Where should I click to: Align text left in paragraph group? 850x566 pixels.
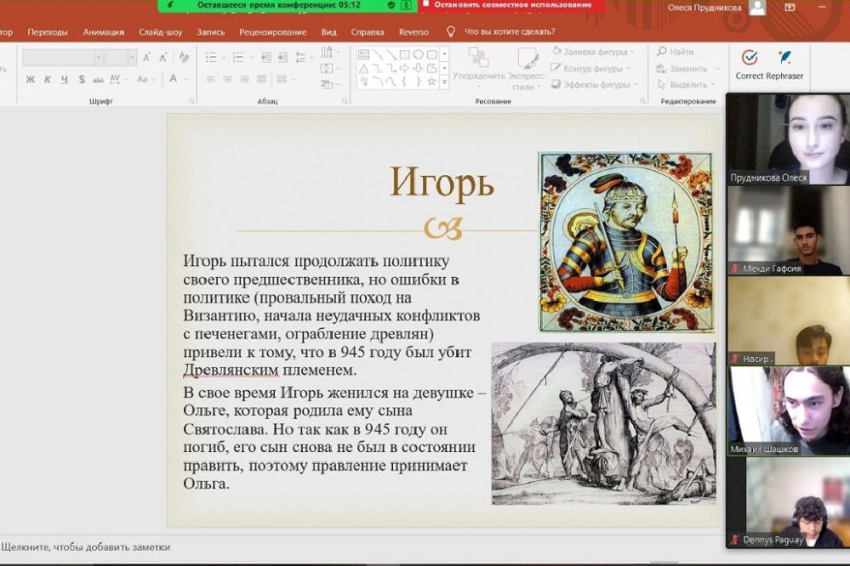tap(211, 80)
